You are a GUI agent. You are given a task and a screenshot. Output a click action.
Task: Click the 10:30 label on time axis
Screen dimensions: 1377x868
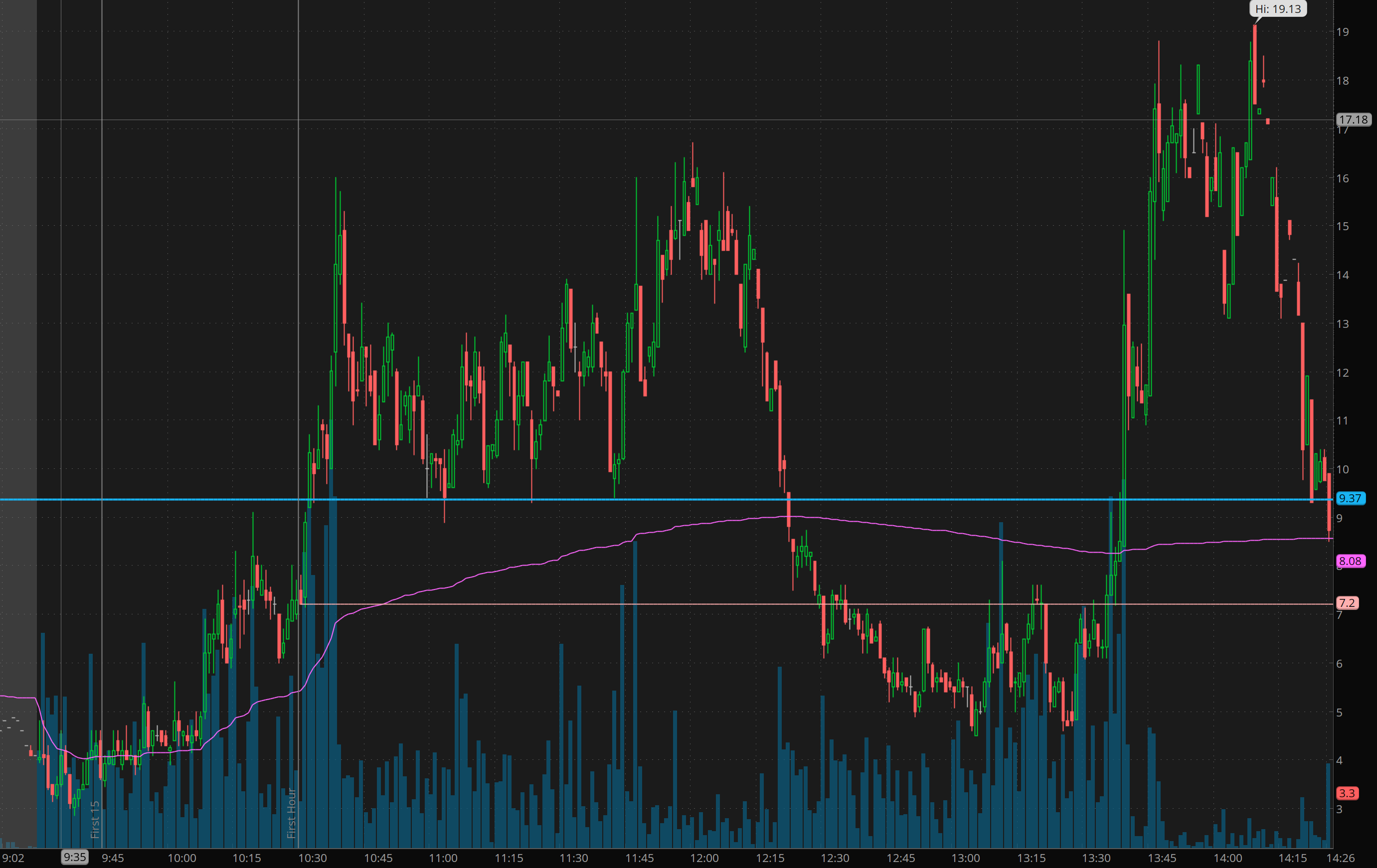click(312, 859)
